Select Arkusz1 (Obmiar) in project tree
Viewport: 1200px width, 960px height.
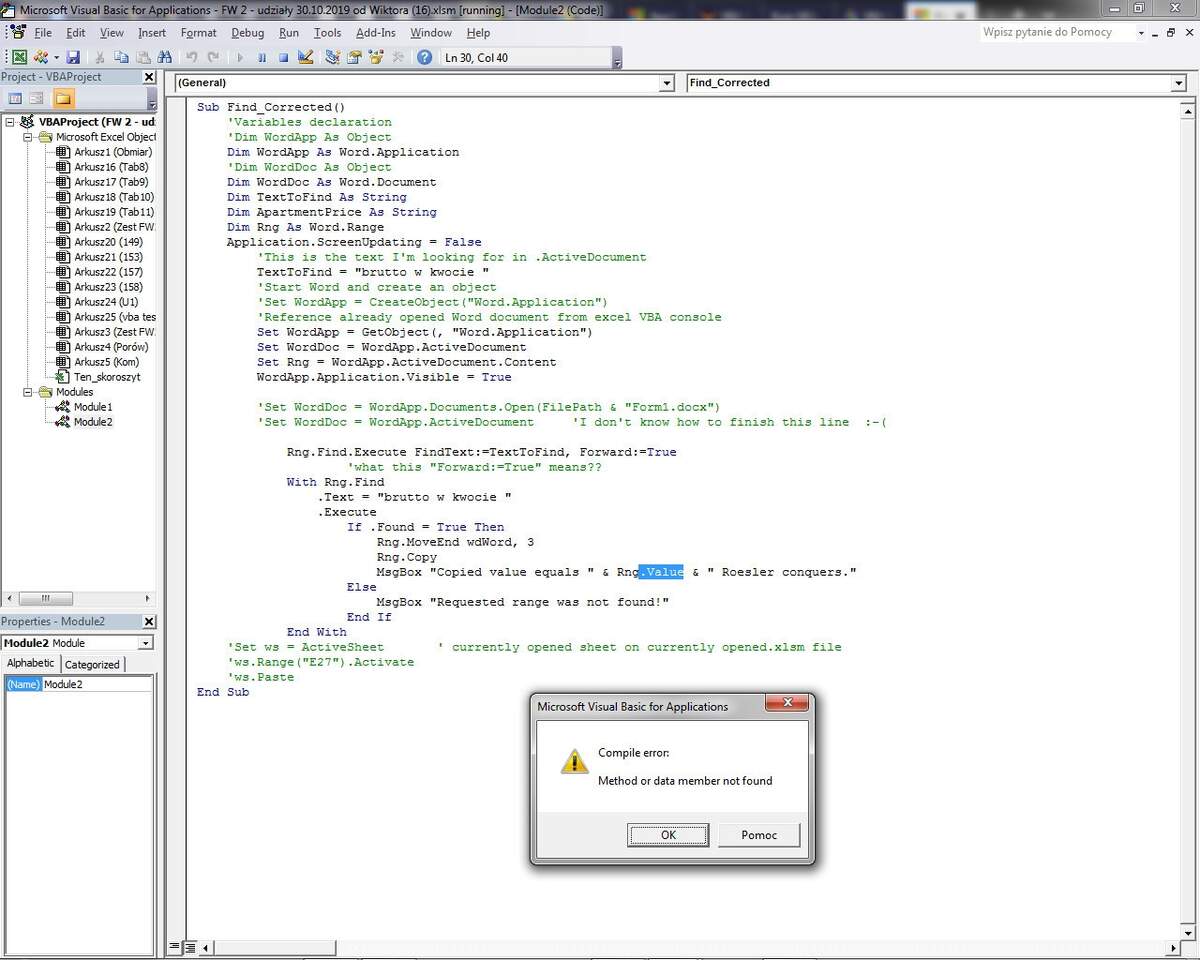113,152
